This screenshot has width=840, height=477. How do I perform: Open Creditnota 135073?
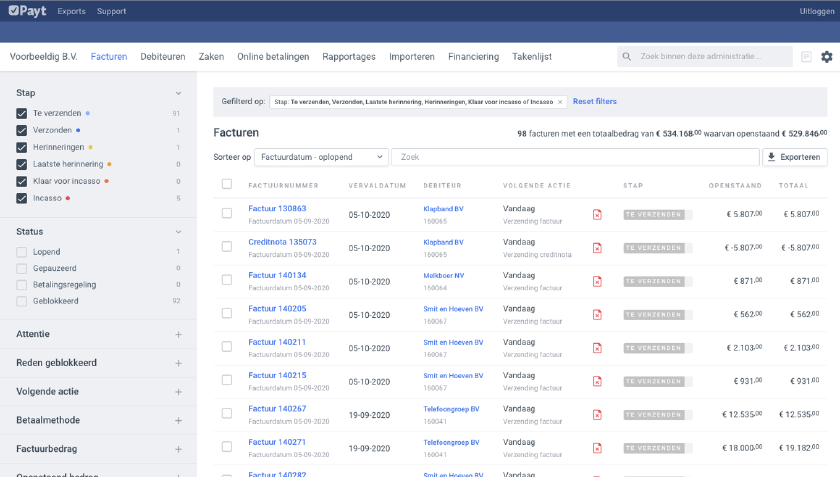point(282,242)
